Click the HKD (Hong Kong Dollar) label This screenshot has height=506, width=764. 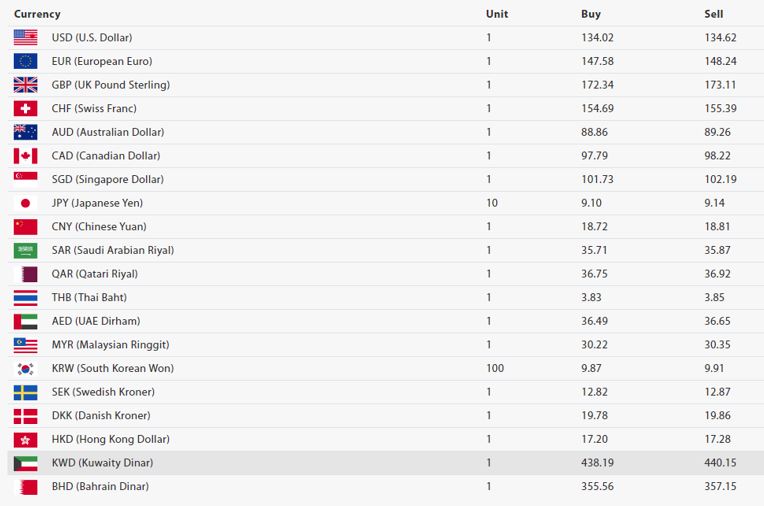point(111,439)
